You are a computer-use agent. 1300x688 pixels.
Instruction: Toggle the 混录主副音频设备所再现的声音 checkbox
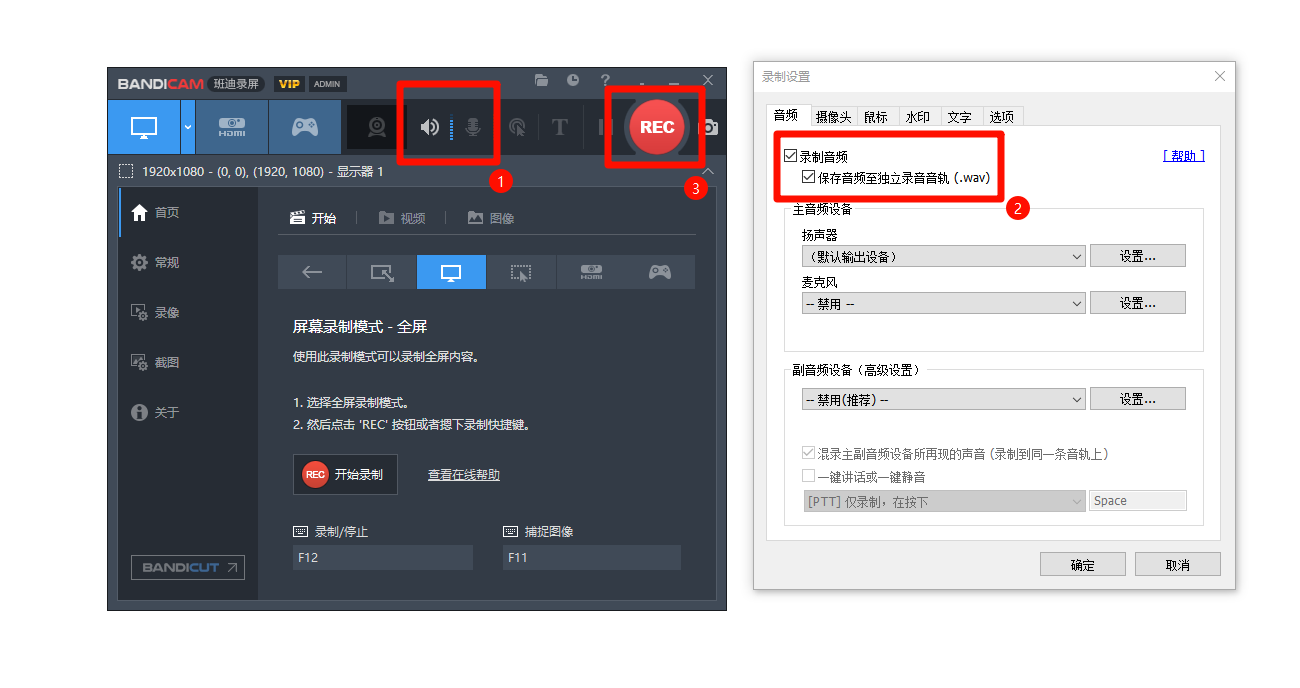[x=808, y=454]
